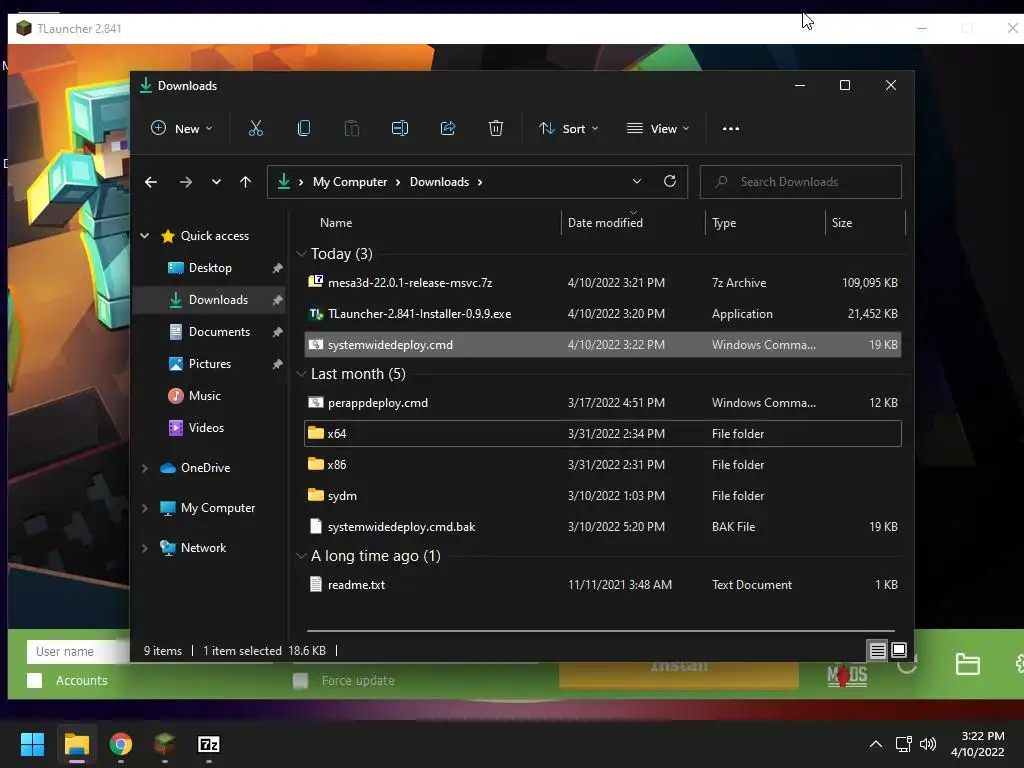Go back with the left arrow button

(x=151, y=182)
